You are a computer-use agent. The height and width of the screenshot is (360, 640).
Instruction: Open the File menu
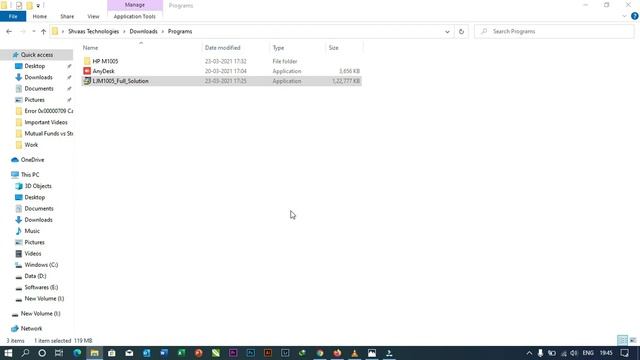pos(13,16)
